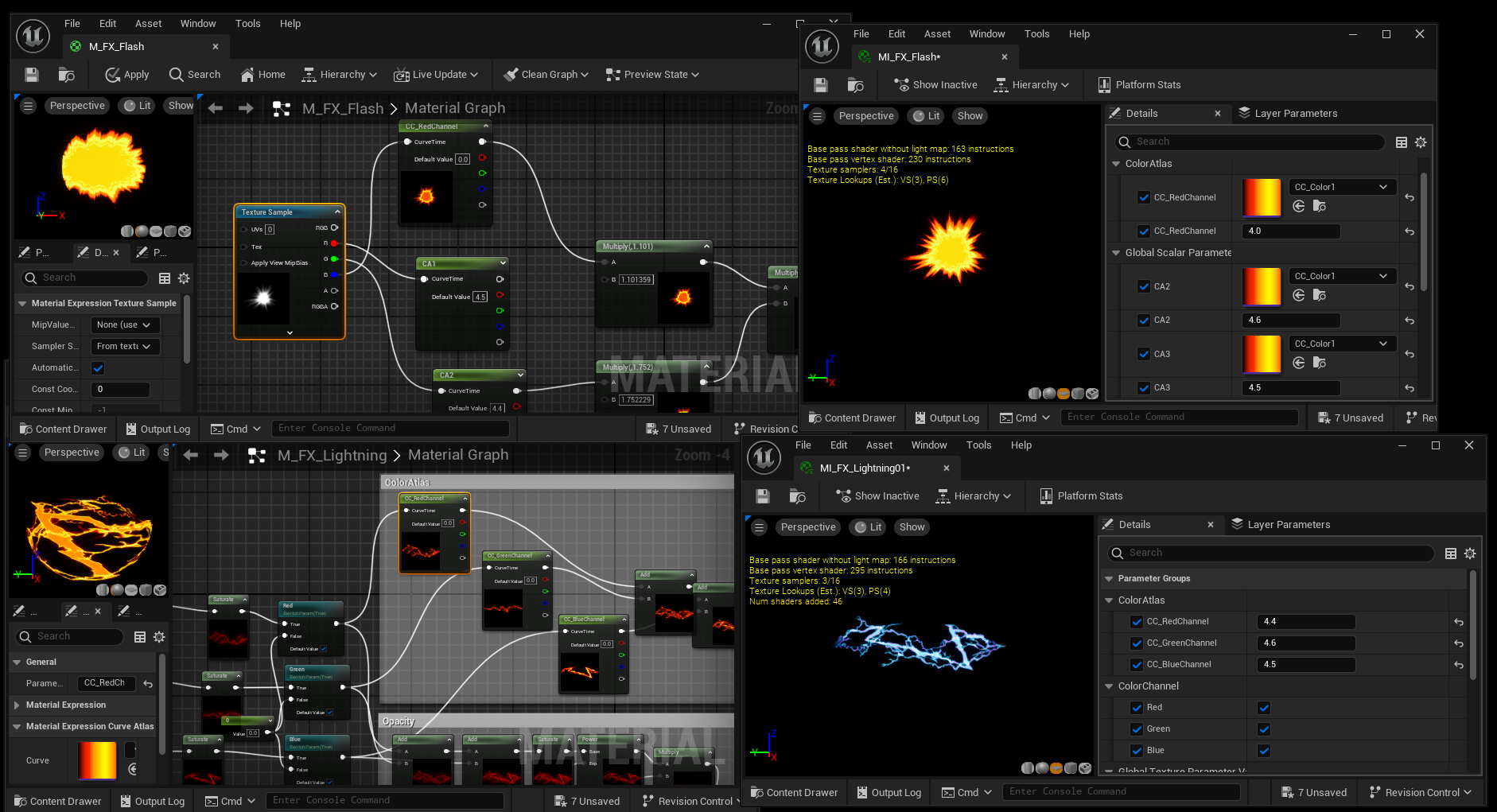The width and height of the screenshot is (1497, 812).
Task: Click Const Coordinate value field
Action: pyautogui.click(x=120, y=390)
